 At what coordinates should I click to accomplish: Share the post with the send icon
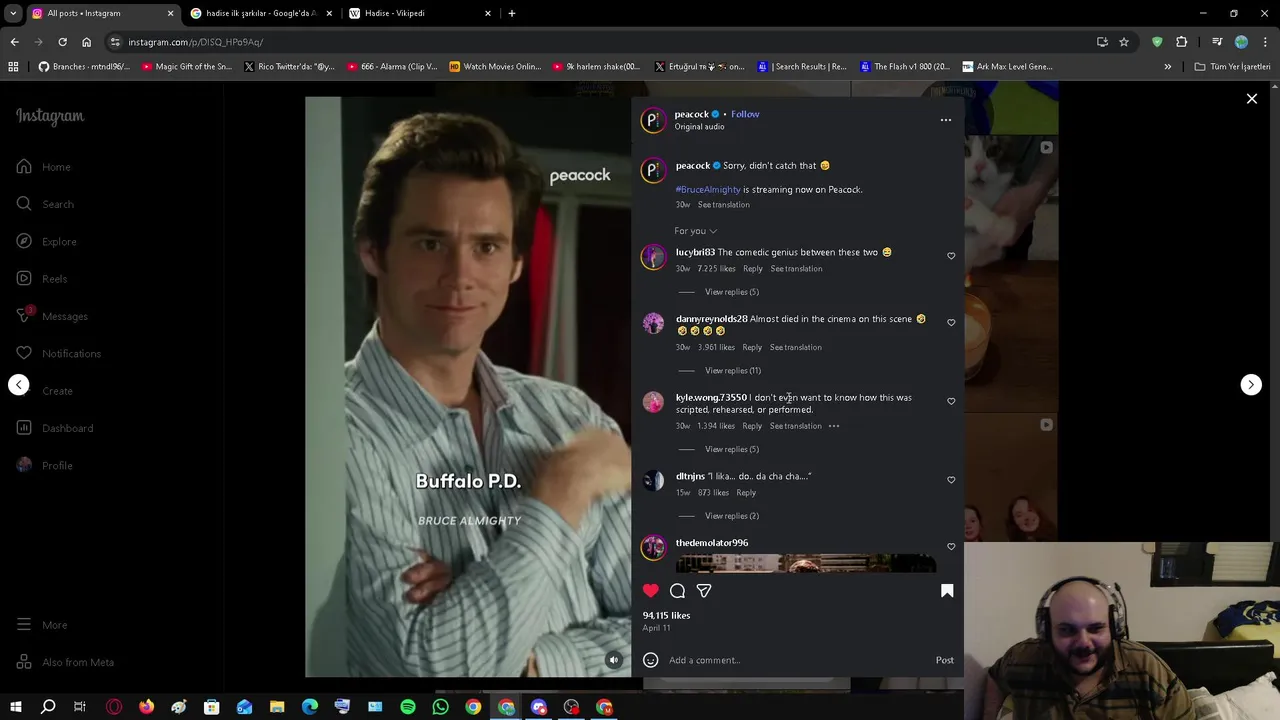[x=704, y=591]
